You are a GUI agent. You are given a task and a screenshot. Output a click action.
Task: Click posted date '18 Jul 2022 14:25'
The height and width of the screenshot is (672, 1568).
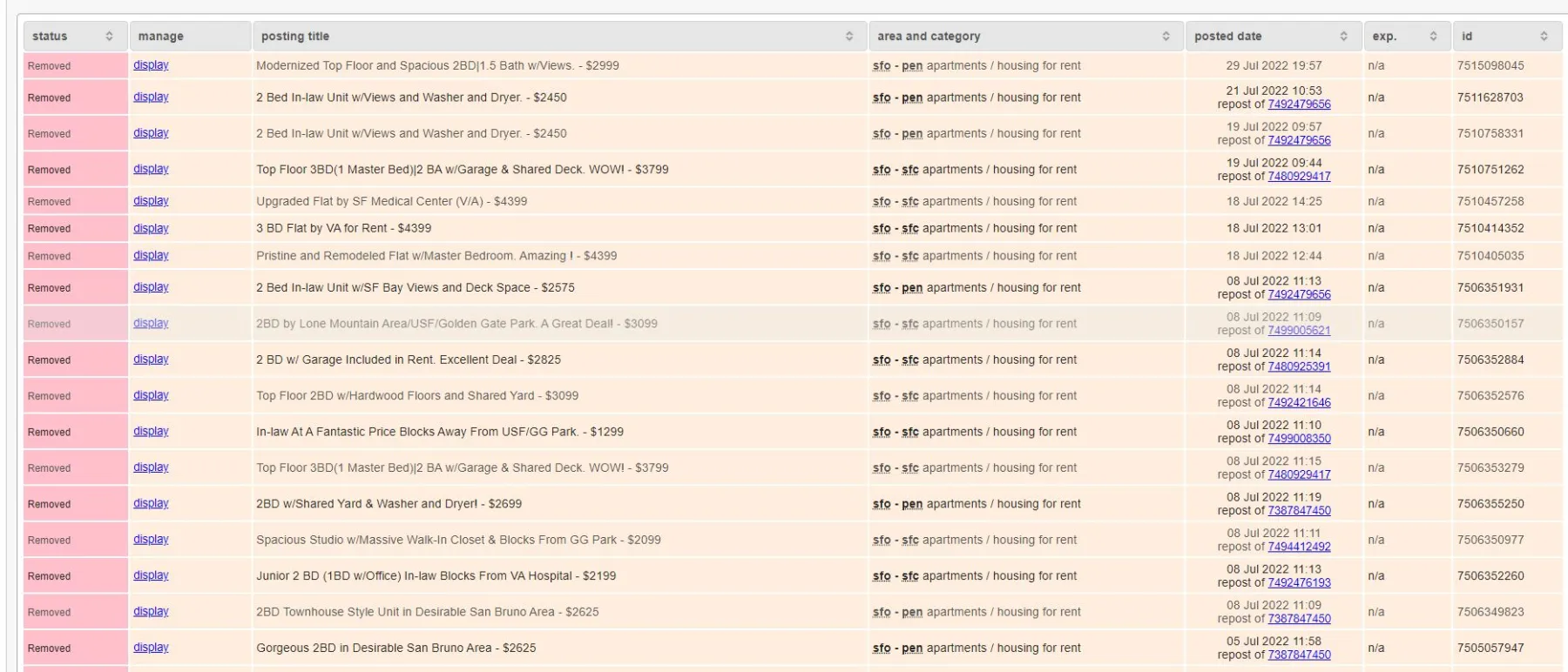tap(1274, 201)
